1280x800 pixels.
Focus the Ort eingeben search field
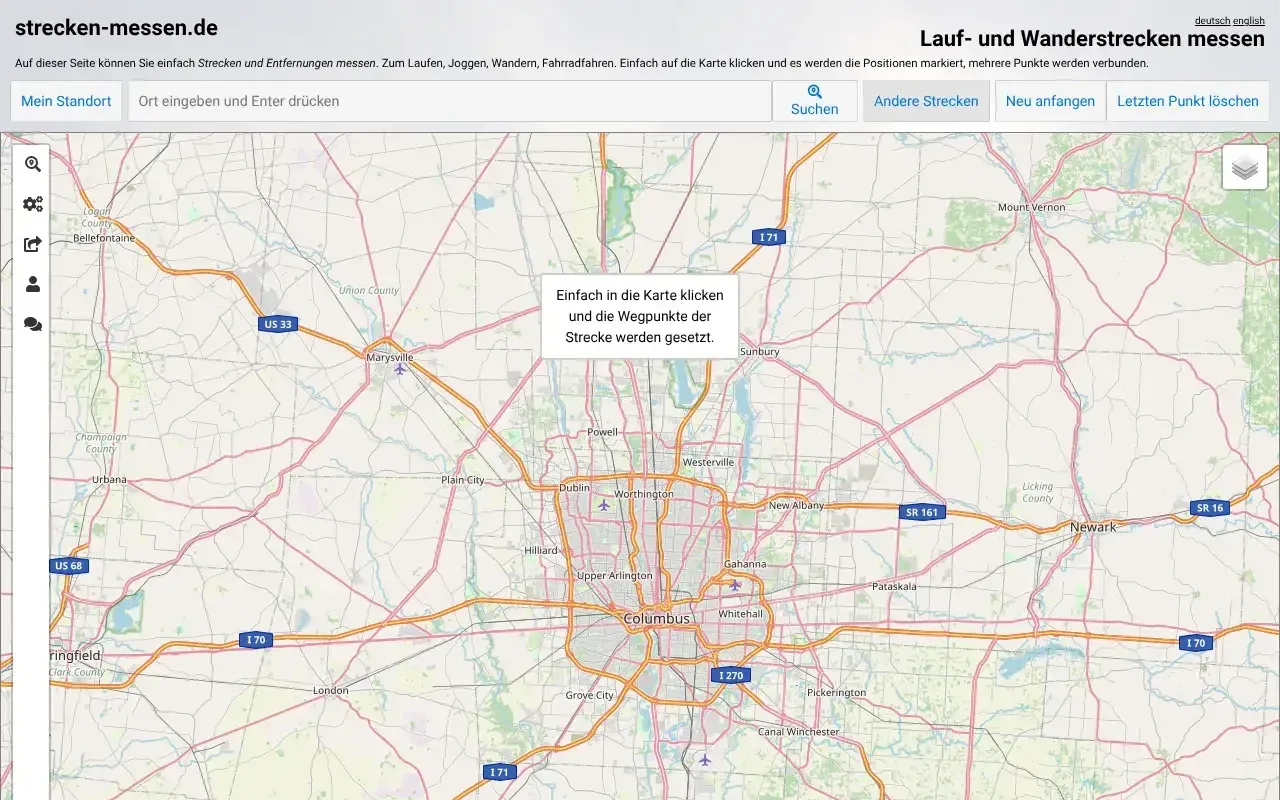coord(450,101)
